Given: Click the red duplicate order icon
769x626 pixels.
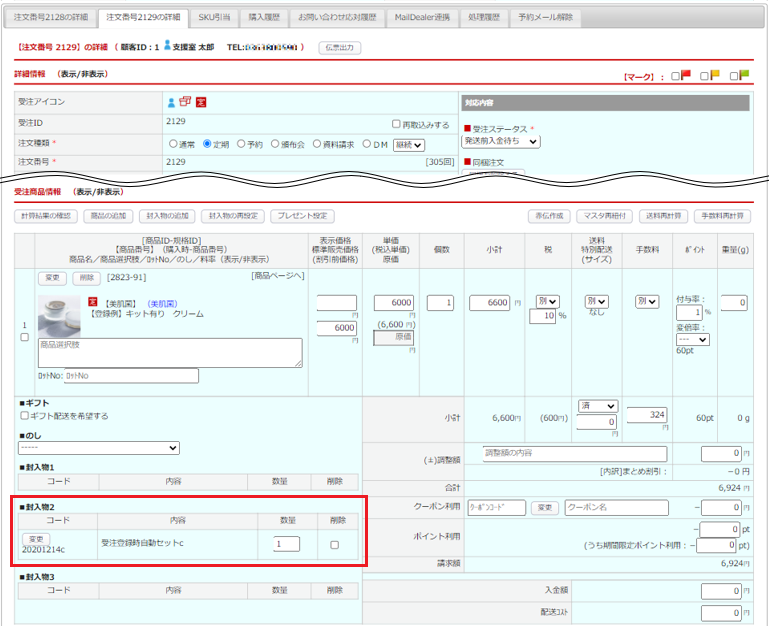Looking at the screenshot, I should click(x=185, y=102).
